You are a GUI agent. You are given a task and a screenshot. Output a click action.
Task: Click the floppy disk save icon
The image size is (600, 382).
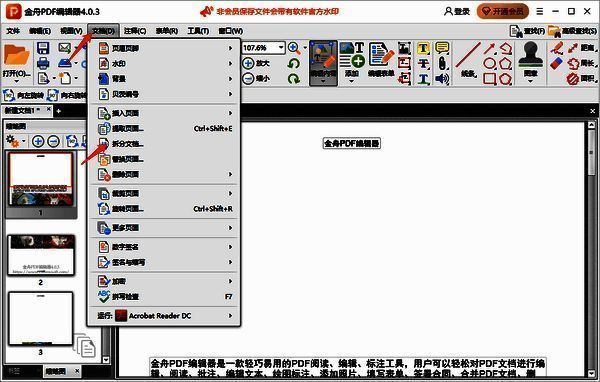[x=43, y=48]
